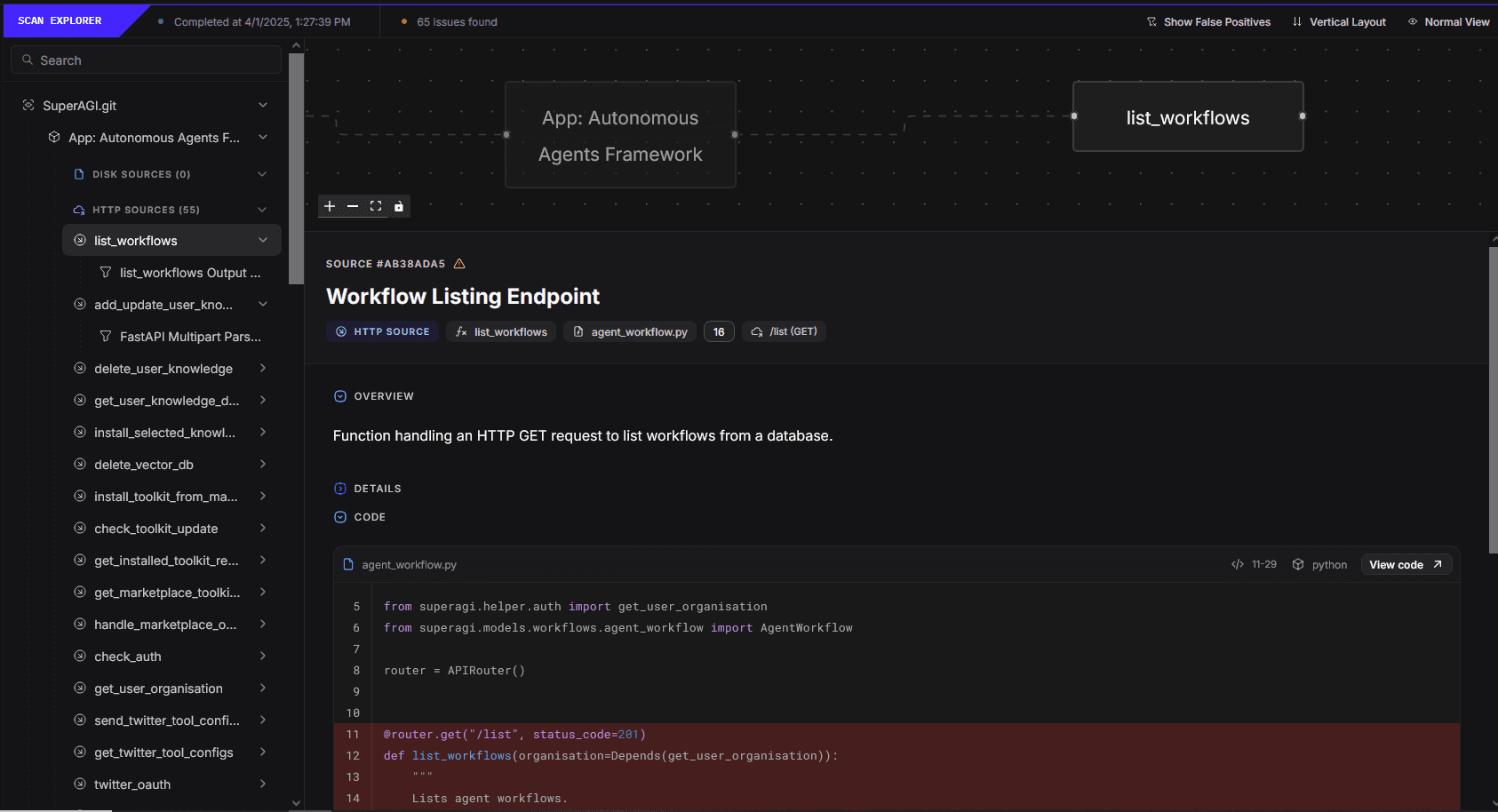Viewport: 1498px width, 812px height.
Task: Select the zoom-in icon on the canvas toolbar
Action: tap(330, 206)
